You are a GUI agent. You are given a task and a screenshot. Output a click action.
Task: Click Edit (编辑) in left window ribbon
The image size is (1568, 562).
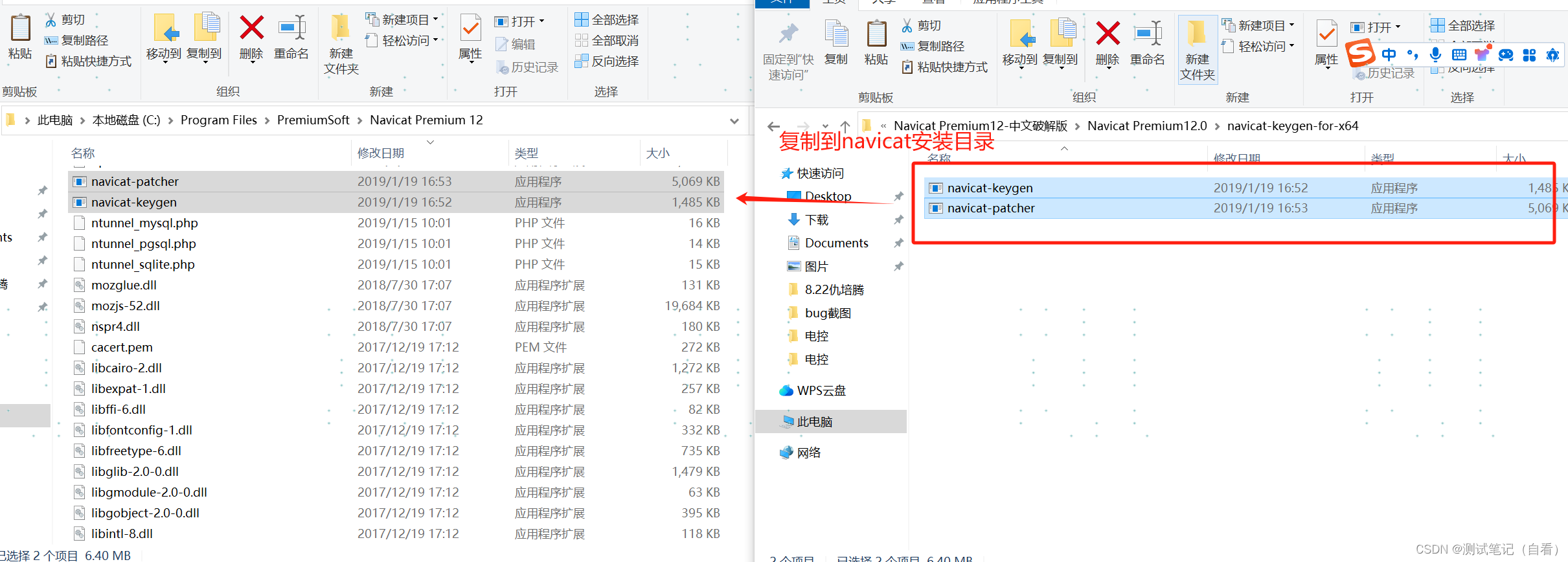click(516, 44)
